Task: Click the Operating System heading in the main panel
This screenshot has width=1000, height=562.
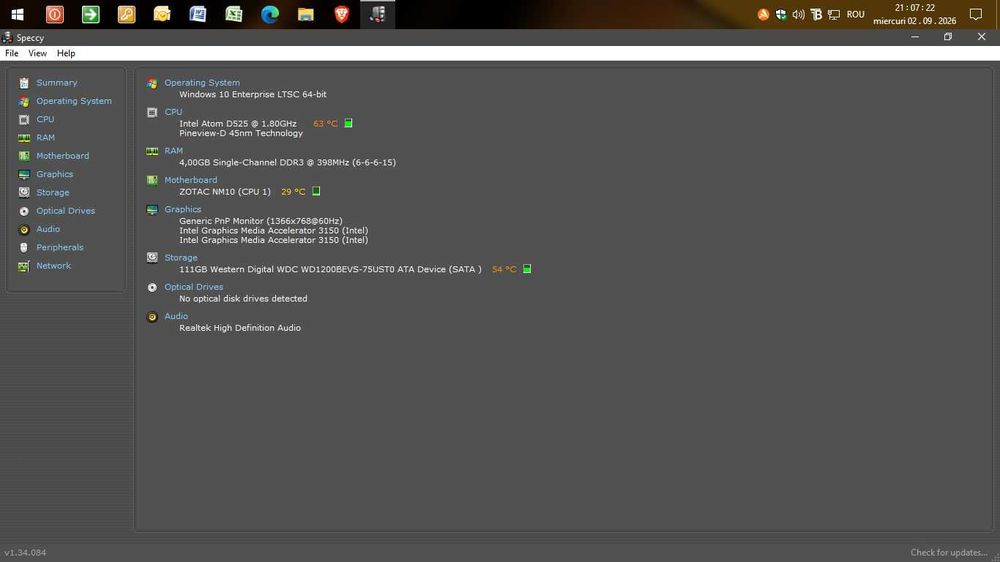Action: (x=202, y=83)
